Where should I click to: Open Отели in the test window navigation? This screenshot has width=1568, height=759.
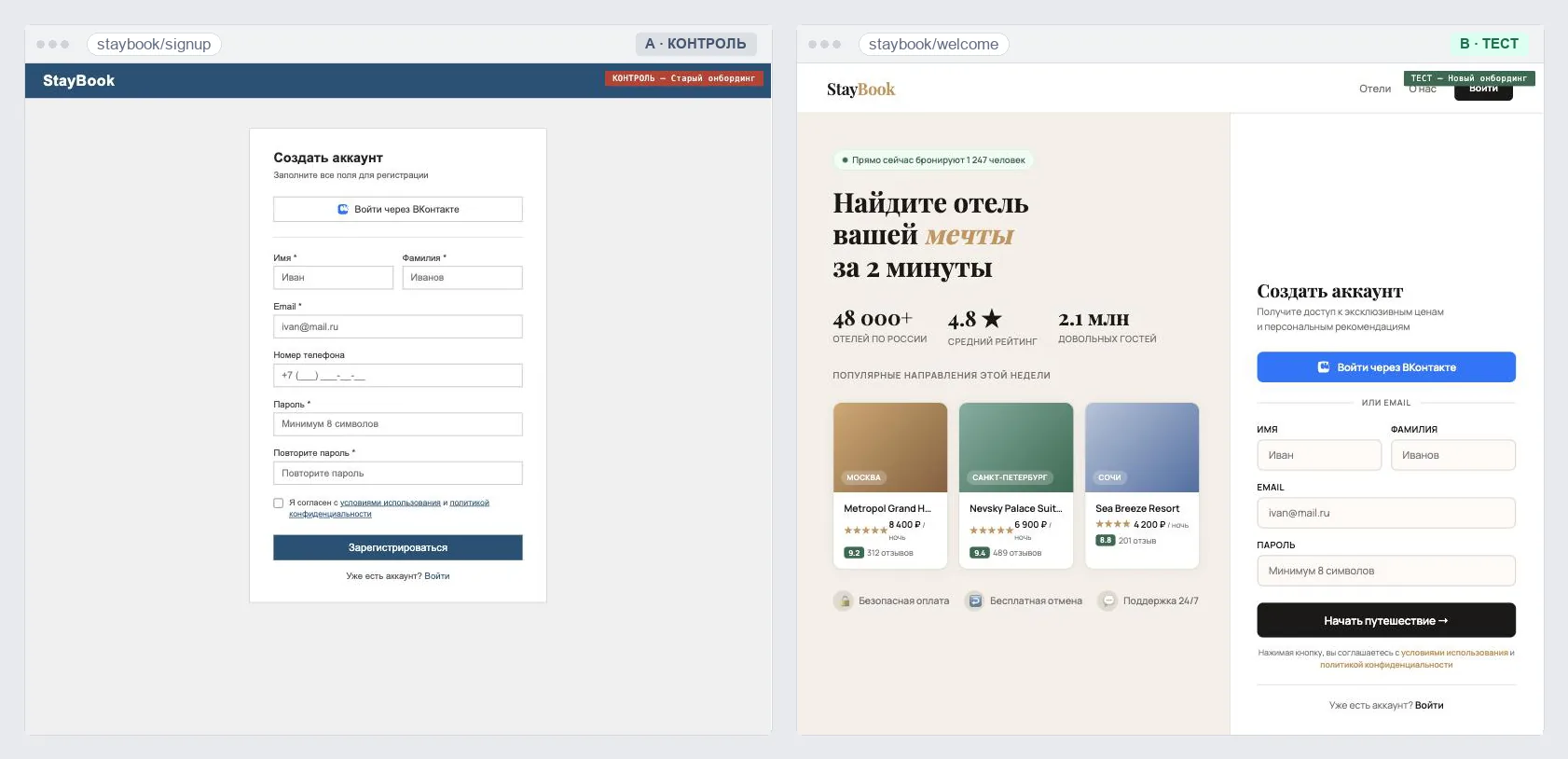(x=1375, y=89)
